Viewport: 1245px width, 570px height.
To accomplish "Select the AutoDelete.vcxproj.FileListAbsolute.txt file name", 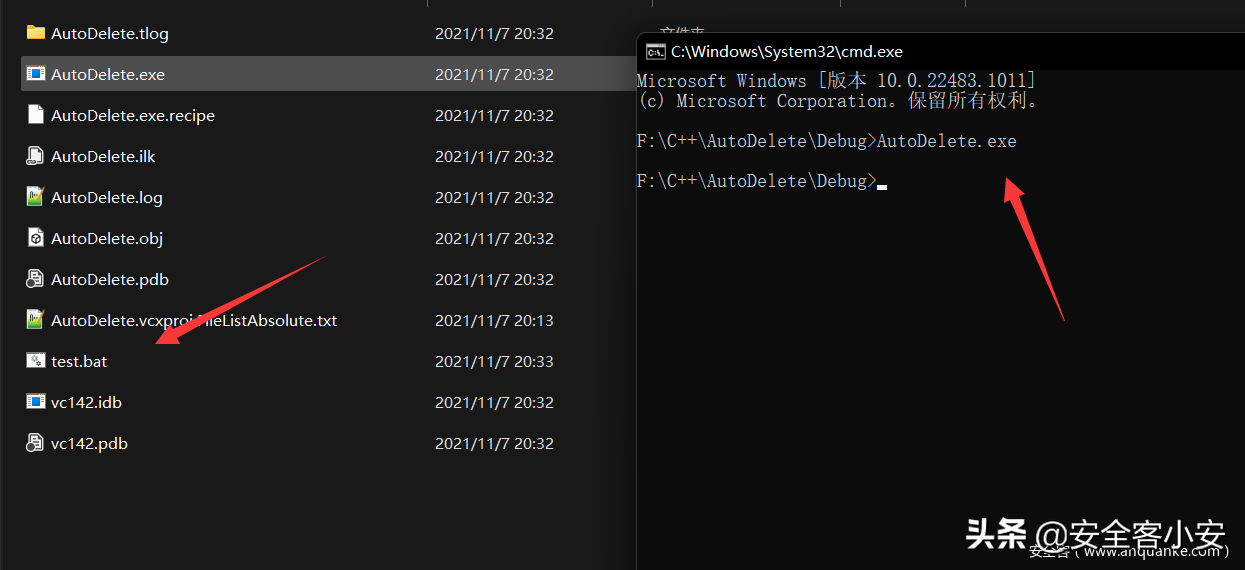I will click(x=194, y=320).
